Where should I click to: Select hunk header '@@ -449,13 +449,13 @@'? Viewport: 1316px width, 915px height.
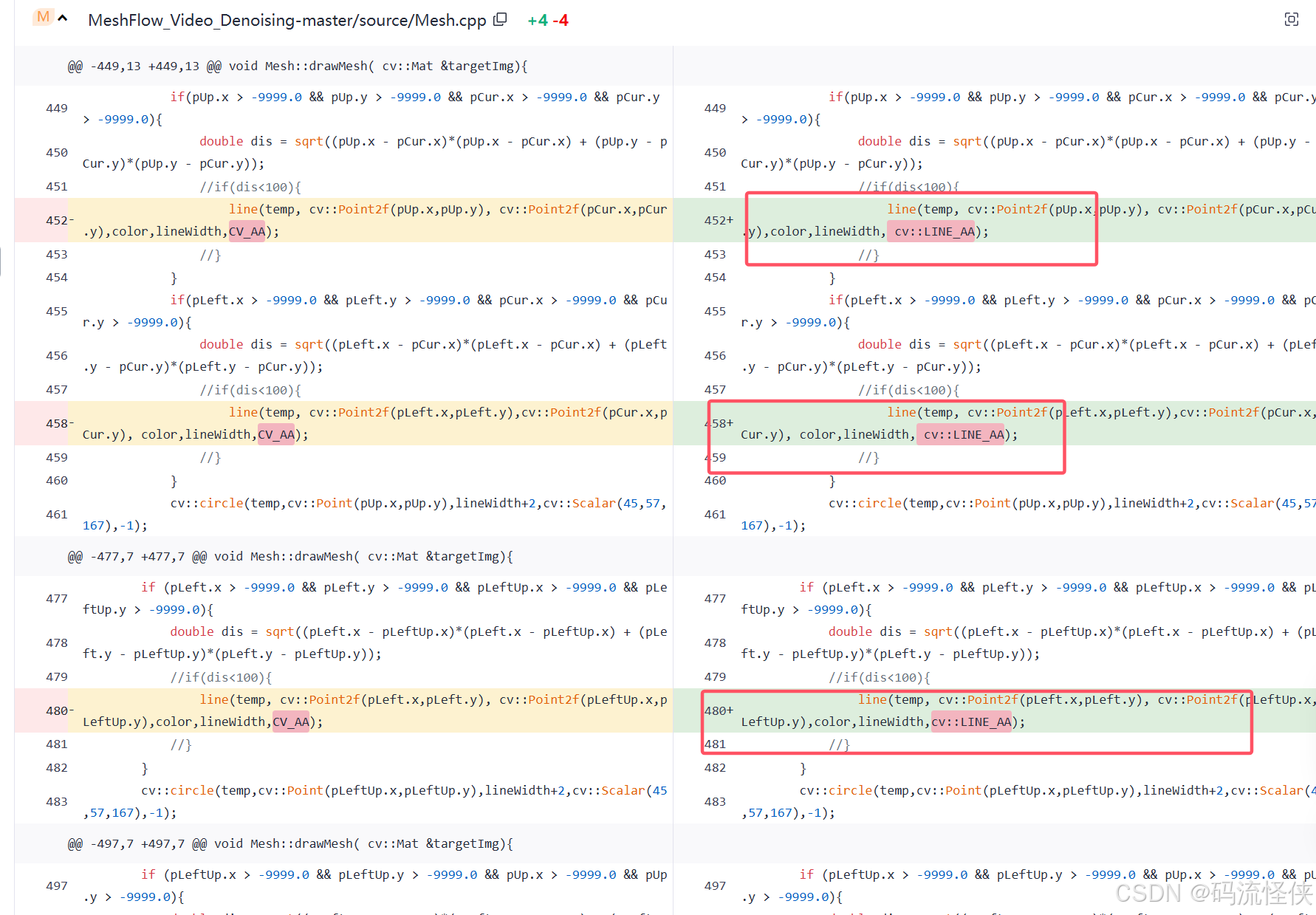(145, 66)
